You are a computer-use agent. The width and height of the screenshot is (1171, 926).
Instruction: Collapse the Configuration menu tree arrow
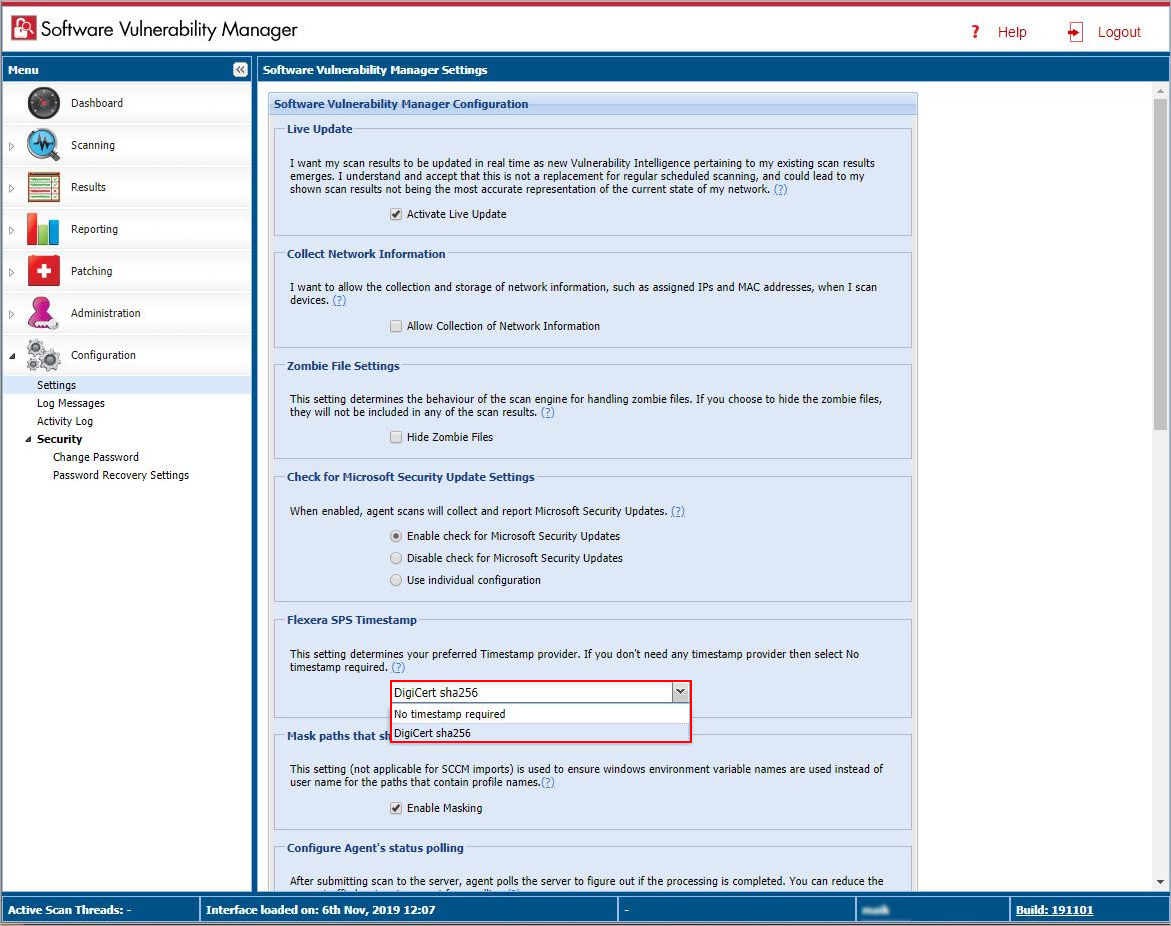point(11,356)
